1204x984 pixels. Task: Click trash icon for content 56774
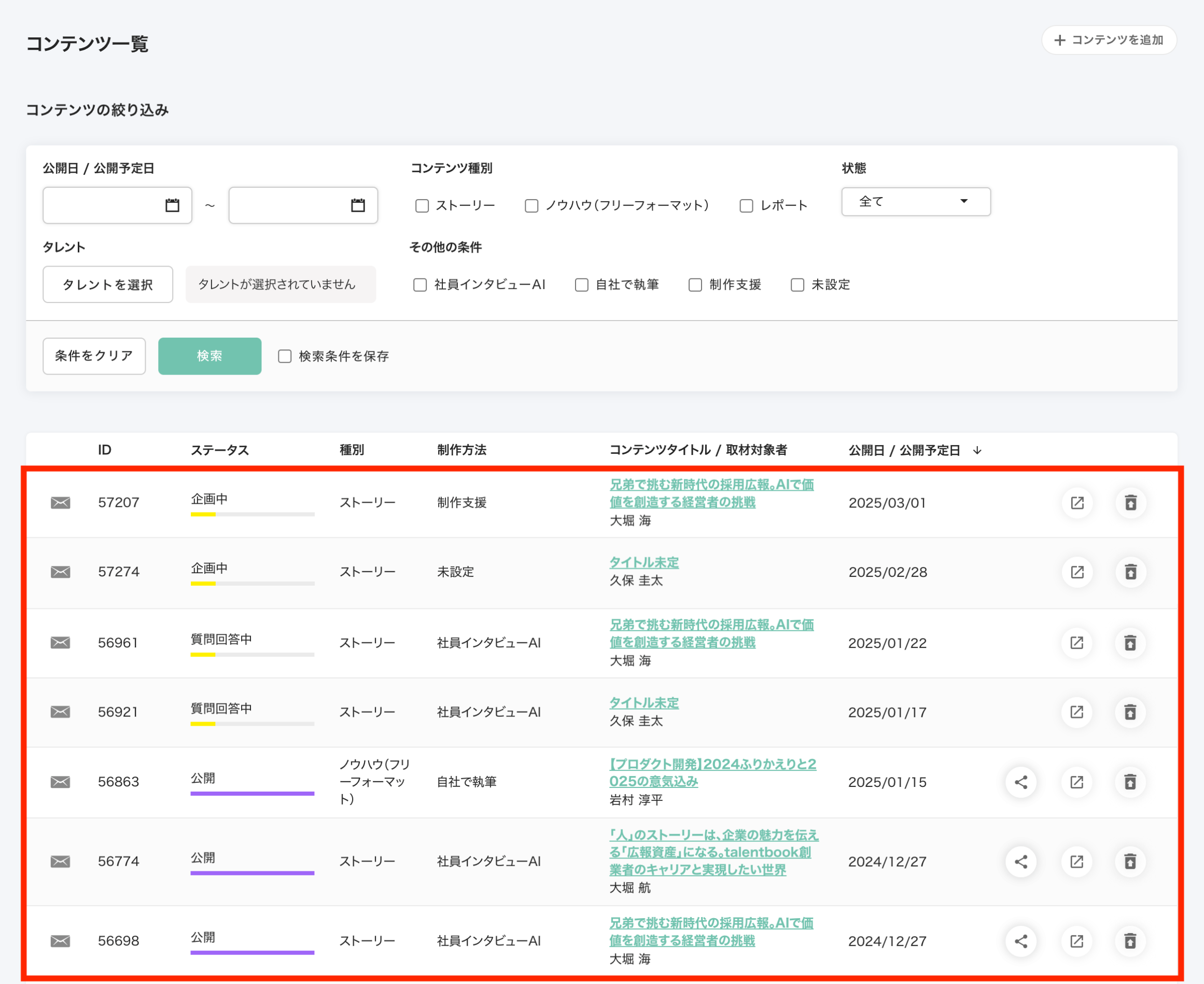[1130, 862]
